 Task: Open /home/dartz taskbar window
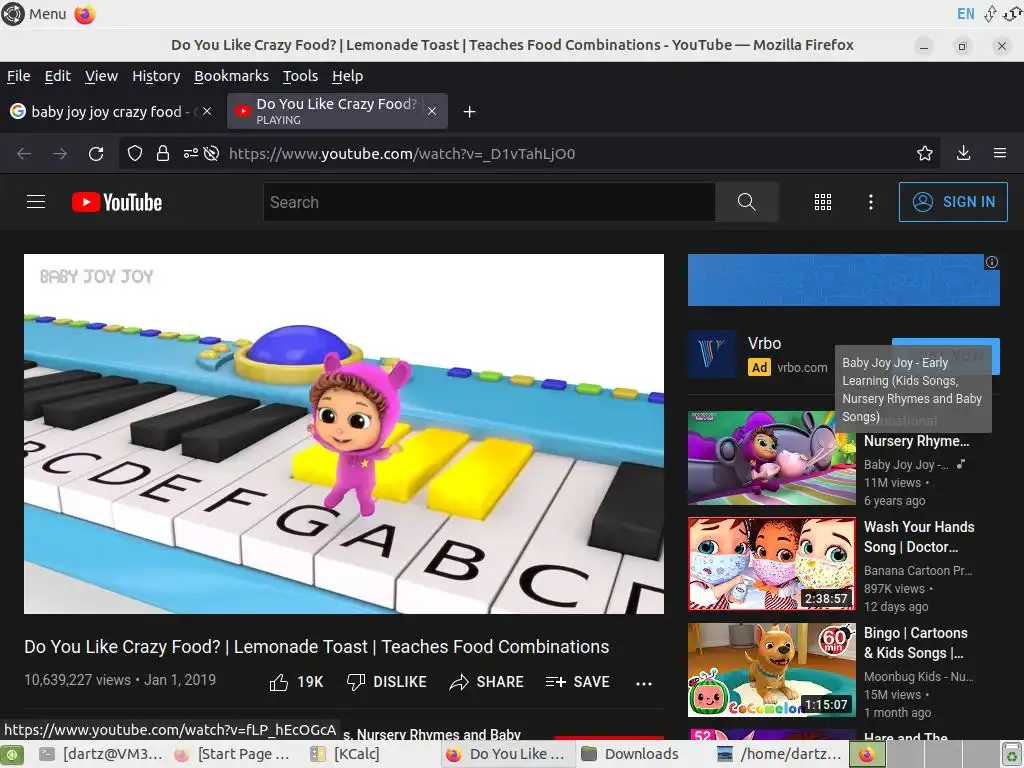[x=778, y=754]
